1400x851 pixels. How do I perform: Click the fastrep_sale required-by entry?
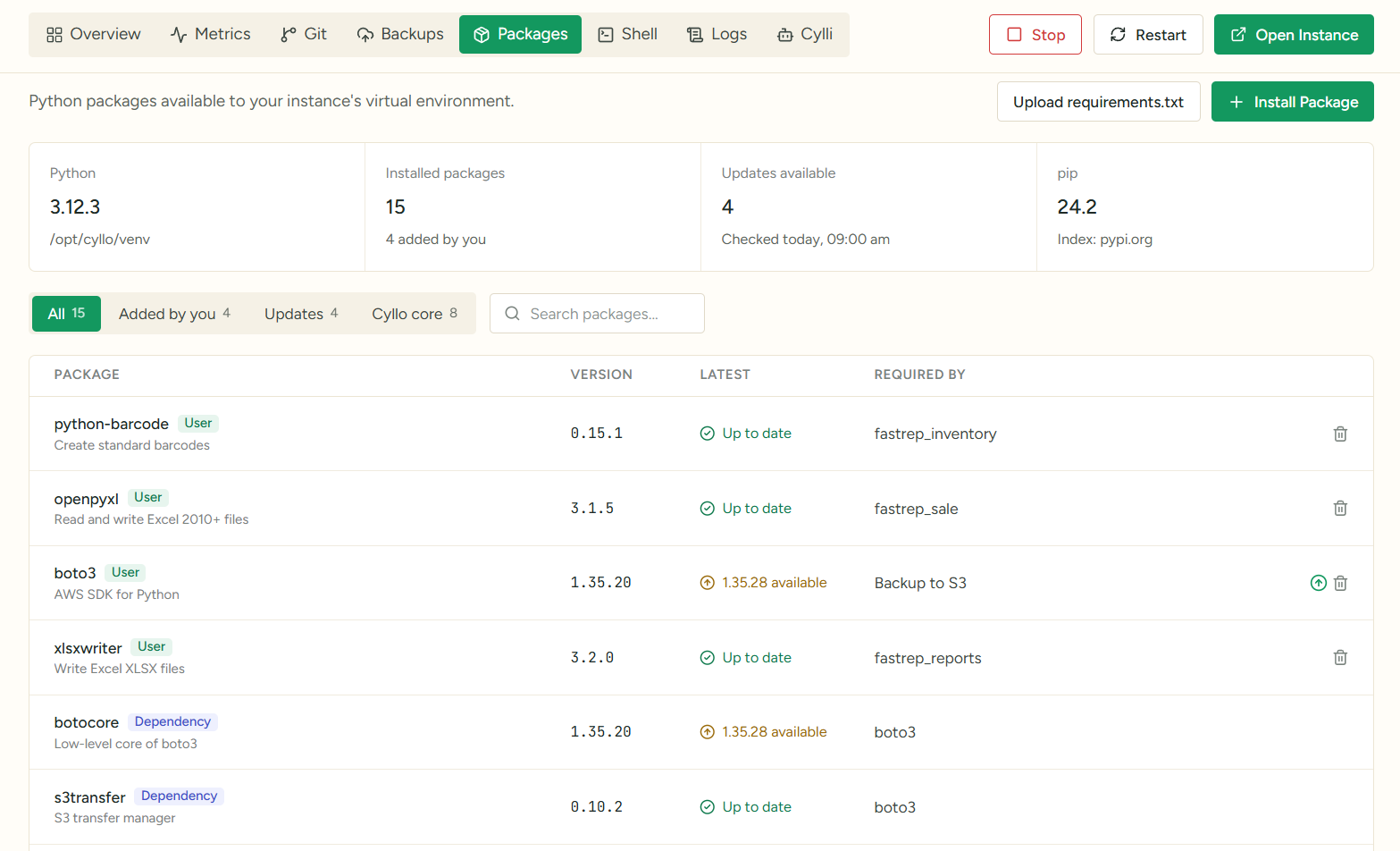[x=916, y=509]
